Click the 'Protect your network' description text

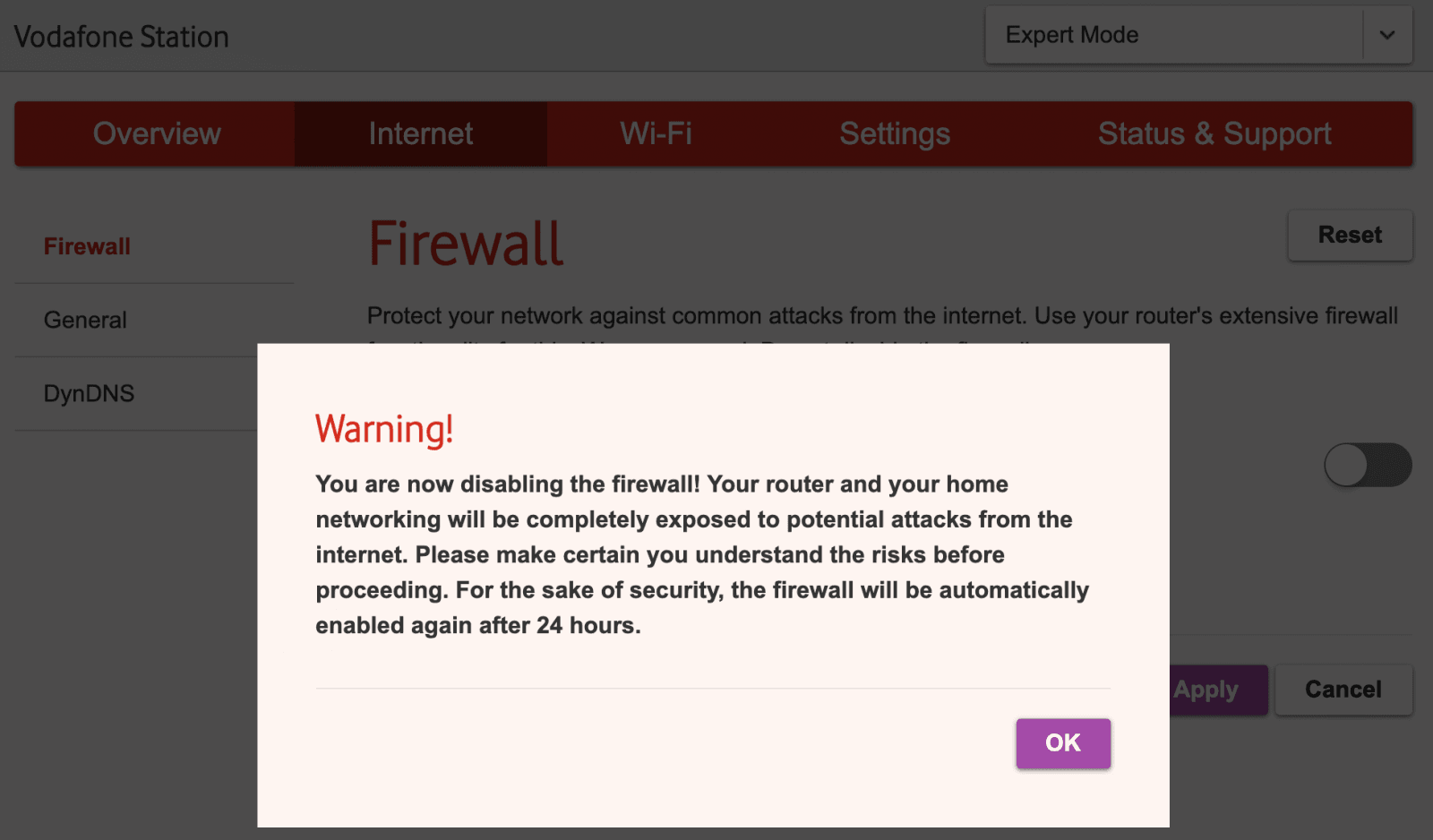coord(881,316)
